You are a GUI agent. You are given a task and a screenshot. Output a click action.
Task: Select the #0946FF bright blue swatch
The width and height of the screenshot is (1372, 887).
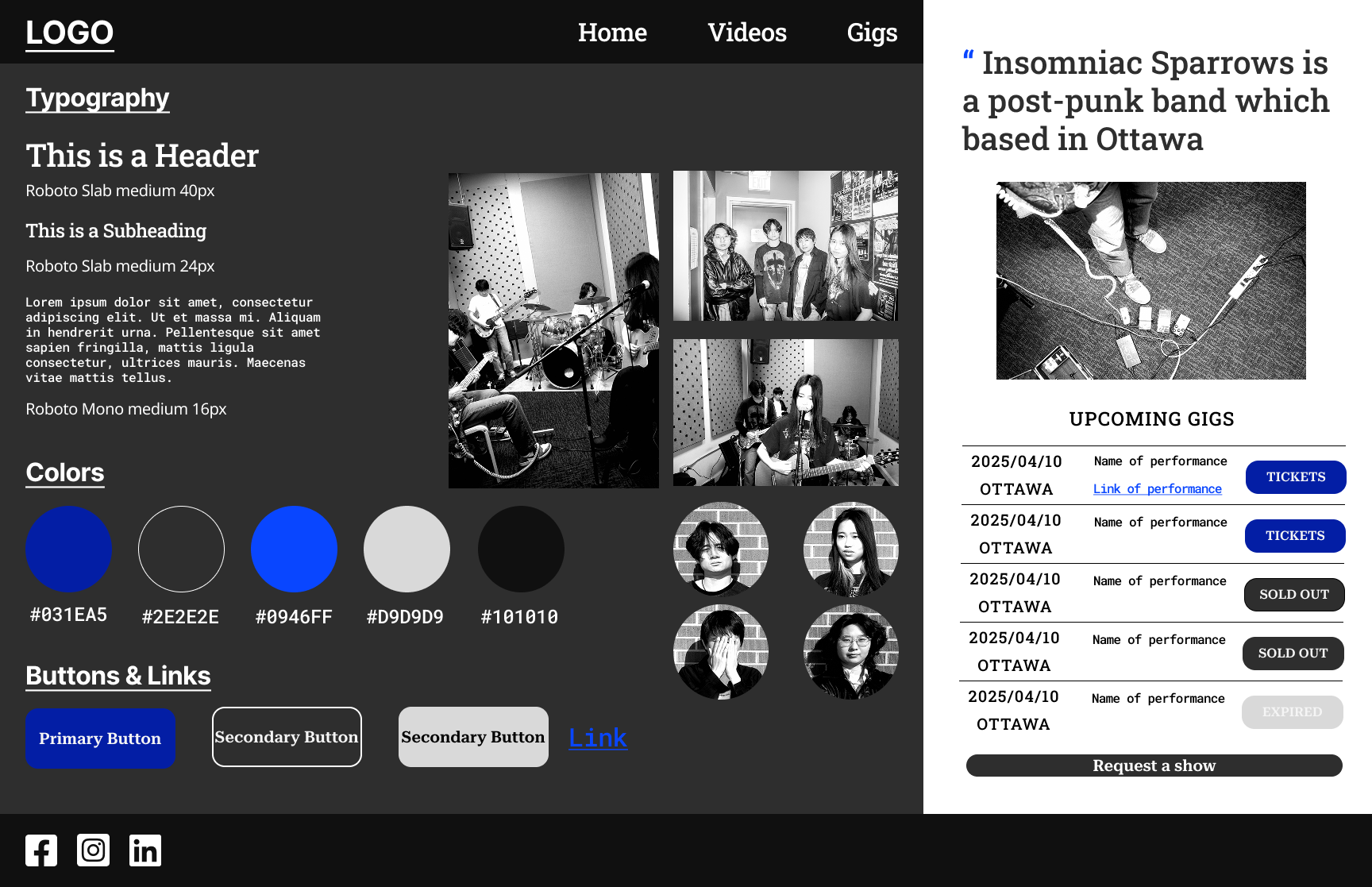tap(294, 549)
